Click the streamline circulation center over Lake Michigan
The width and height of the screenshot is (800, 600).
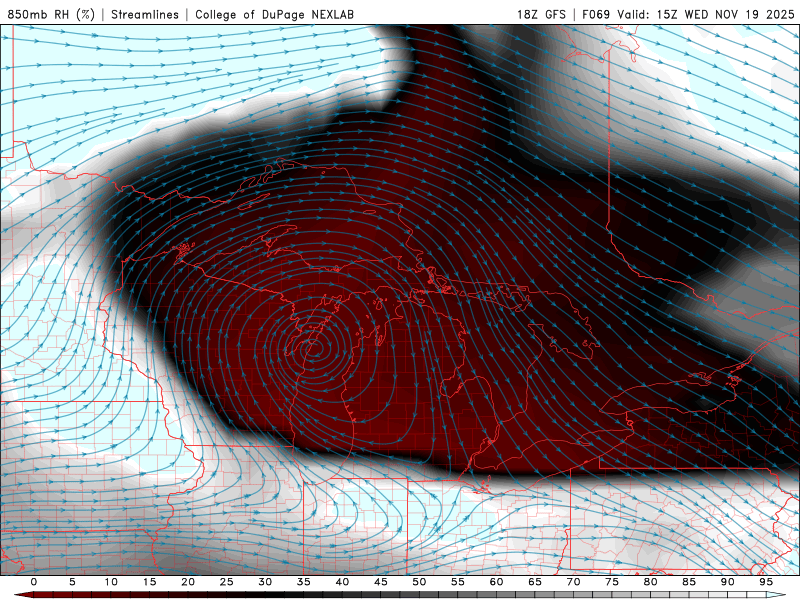(312, 350)
